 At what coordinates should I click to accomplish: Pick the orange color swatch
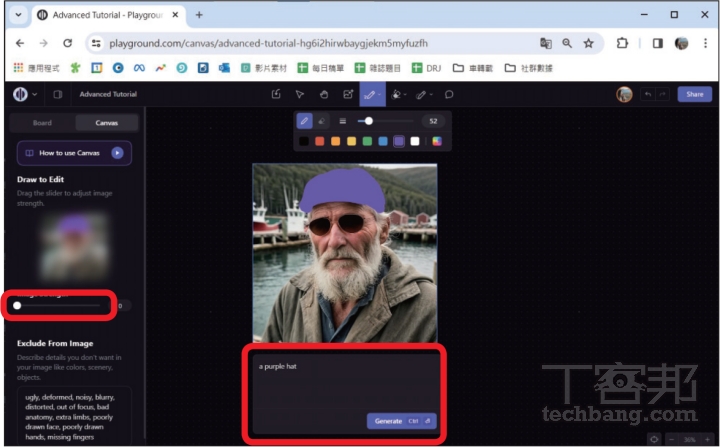click(336, 141)
